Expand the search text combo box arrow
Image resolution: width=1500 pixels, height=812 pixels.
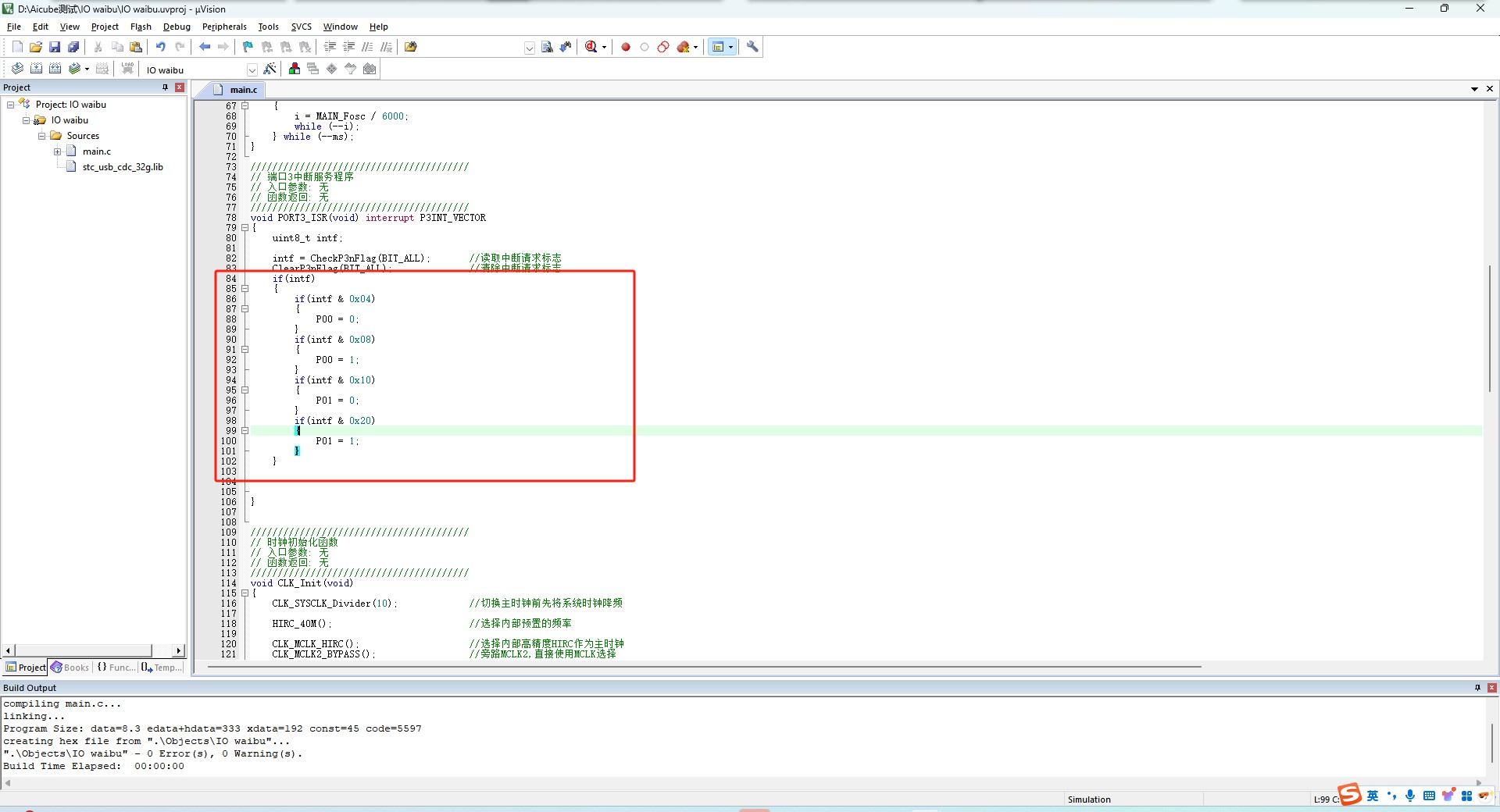(x=529, y=48)
